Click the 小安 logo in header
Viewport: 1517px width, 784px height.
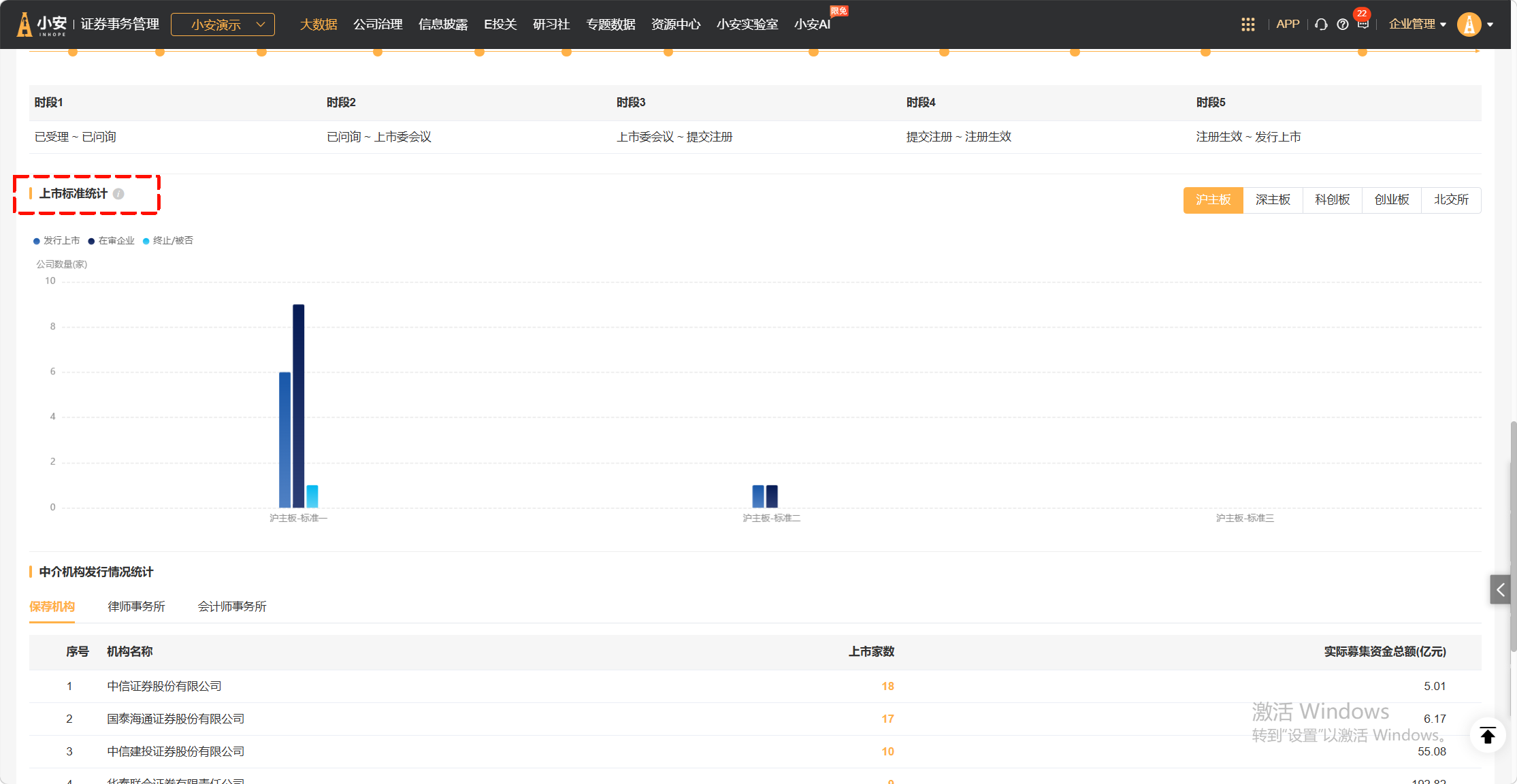click(42, 24)
